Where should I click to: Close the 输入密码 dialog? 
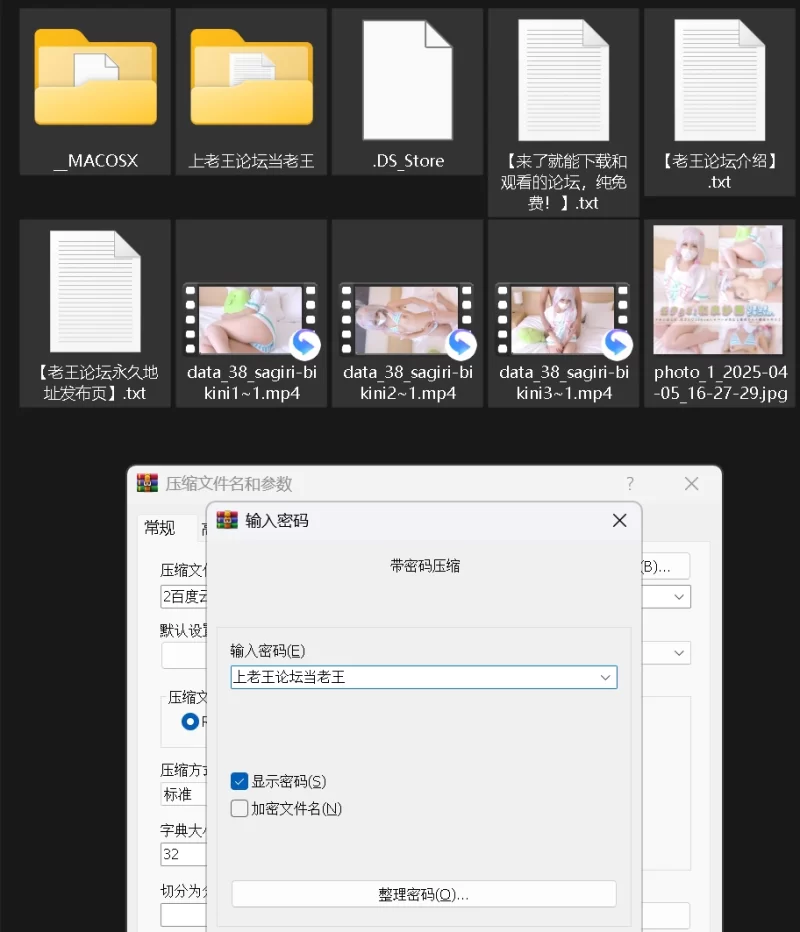pos(619,521)
